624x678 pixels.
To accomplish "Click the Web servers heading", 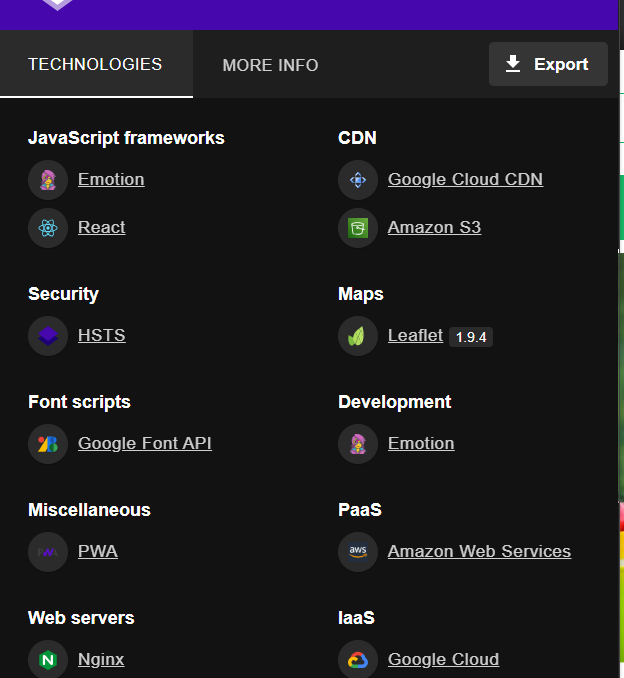I will [x=81, y=618].
